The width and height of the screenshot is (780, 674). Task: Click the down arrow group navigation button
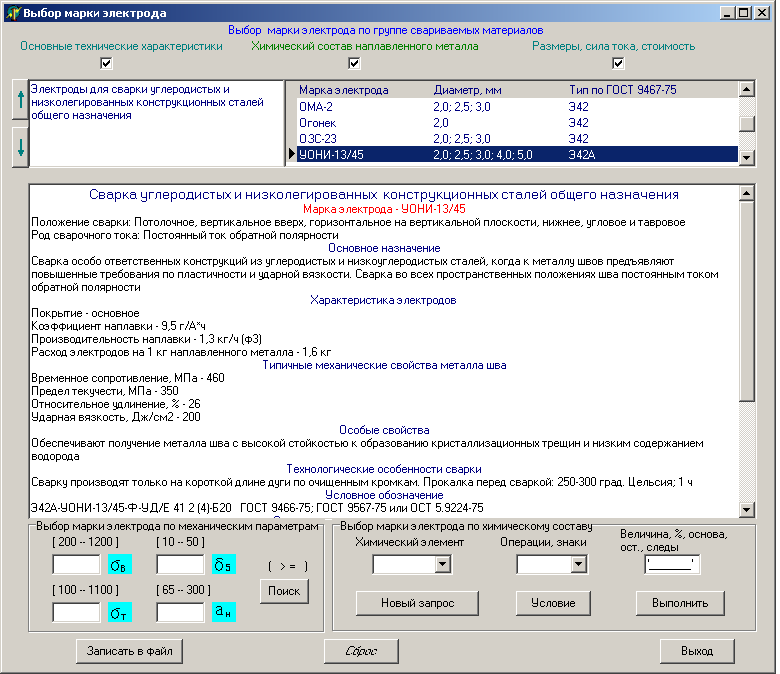[x=20, y=148]
